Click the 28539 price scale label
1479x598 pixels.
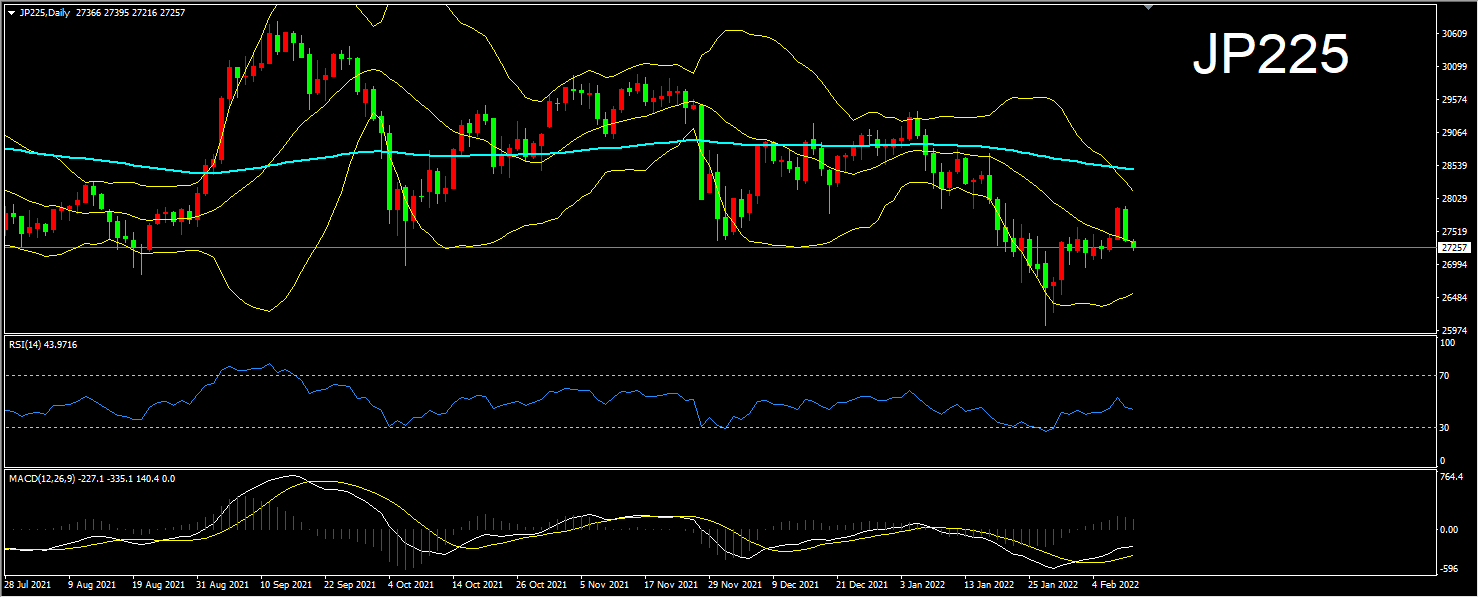tap(1454, 166)
